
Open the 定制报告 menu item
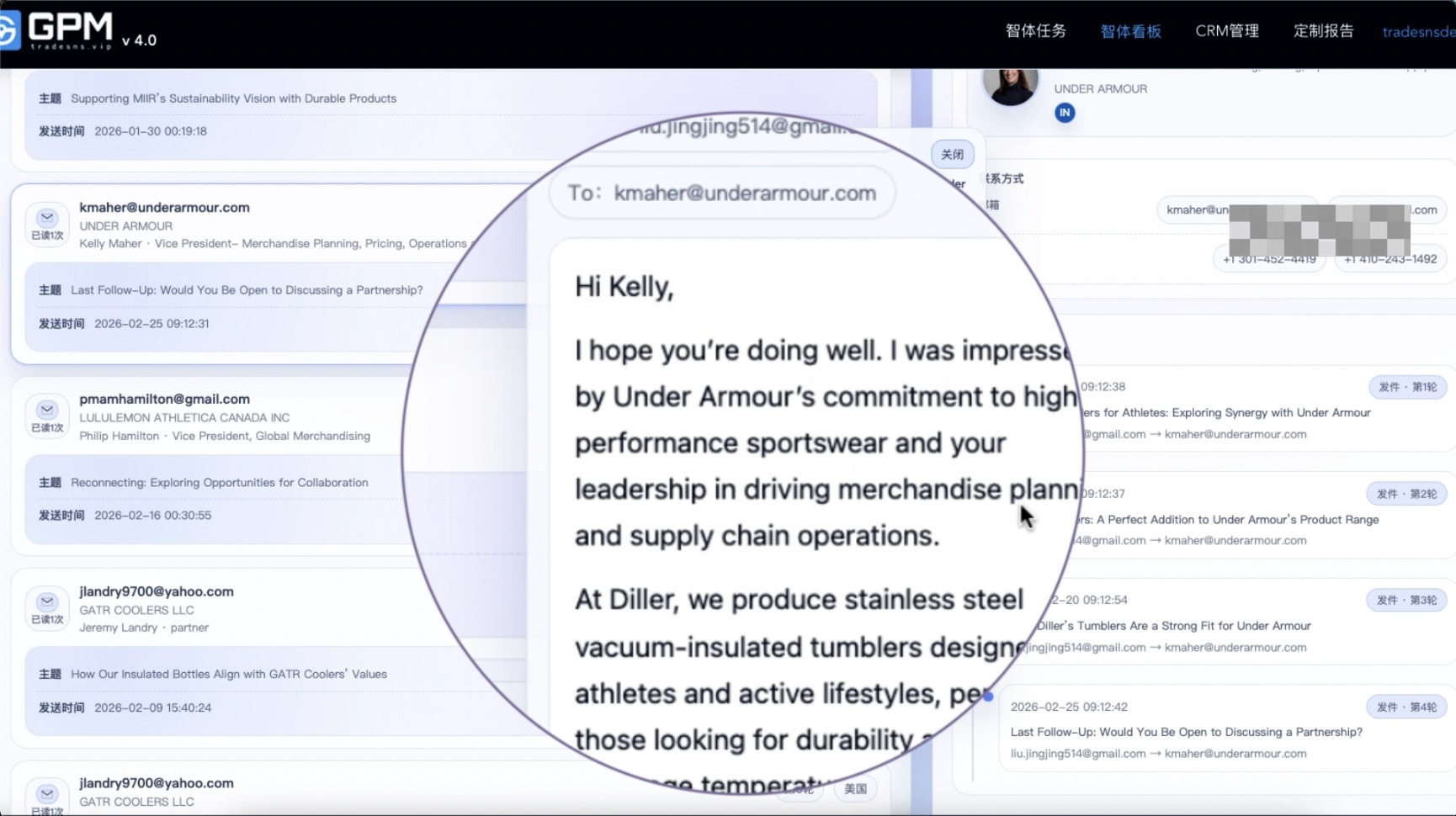pos(1323,31)
